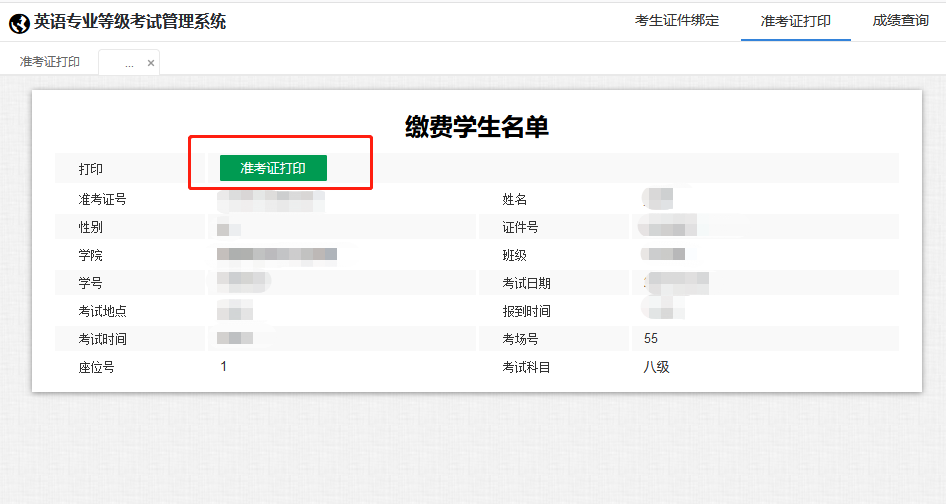Image resolution: width=946 pixels, height=504 pixels.
Task: Click the 缴费学生名单 heading
Action: coord(477,127)
